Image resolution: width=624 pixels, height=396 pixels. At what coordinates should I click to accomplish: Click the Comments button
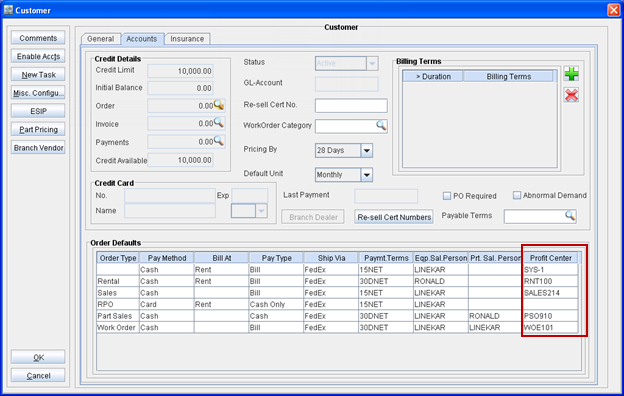pos(38,38)
